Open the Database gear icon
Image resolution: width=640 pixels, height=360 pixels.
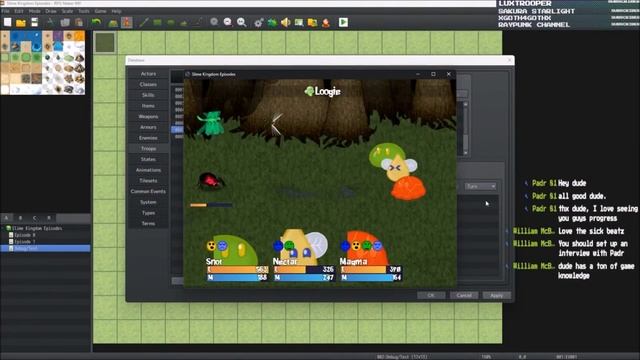coord(258,22)
